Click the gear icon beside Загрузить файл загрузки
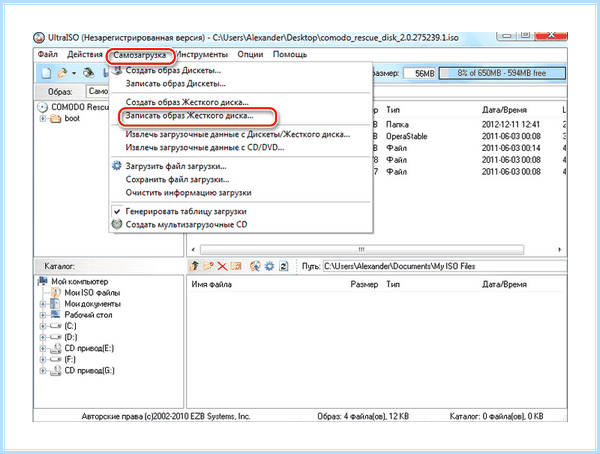Viewport: 600px width, 454px height. [116, 166]
